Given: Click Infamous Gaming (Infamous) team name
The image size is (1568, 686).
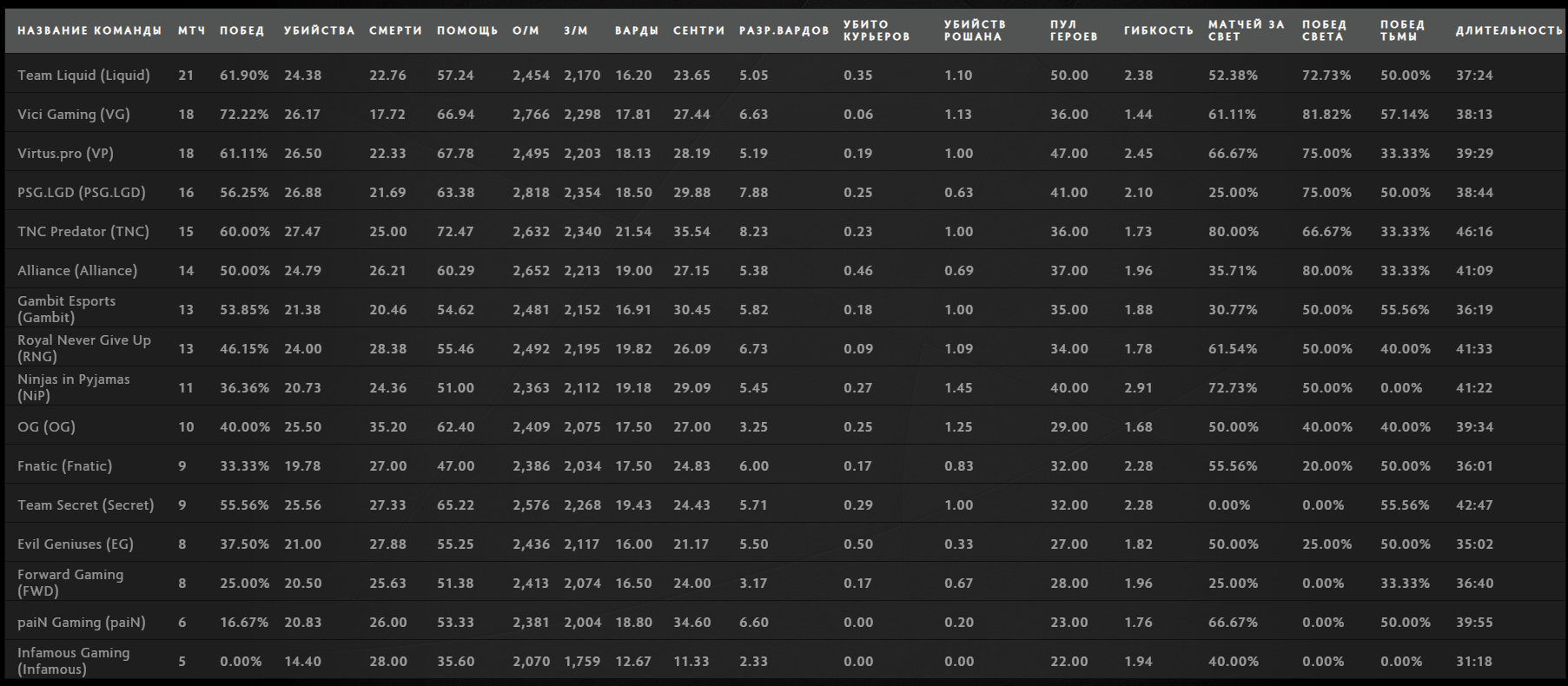Looking at the screenshot, I should [74, 661].
